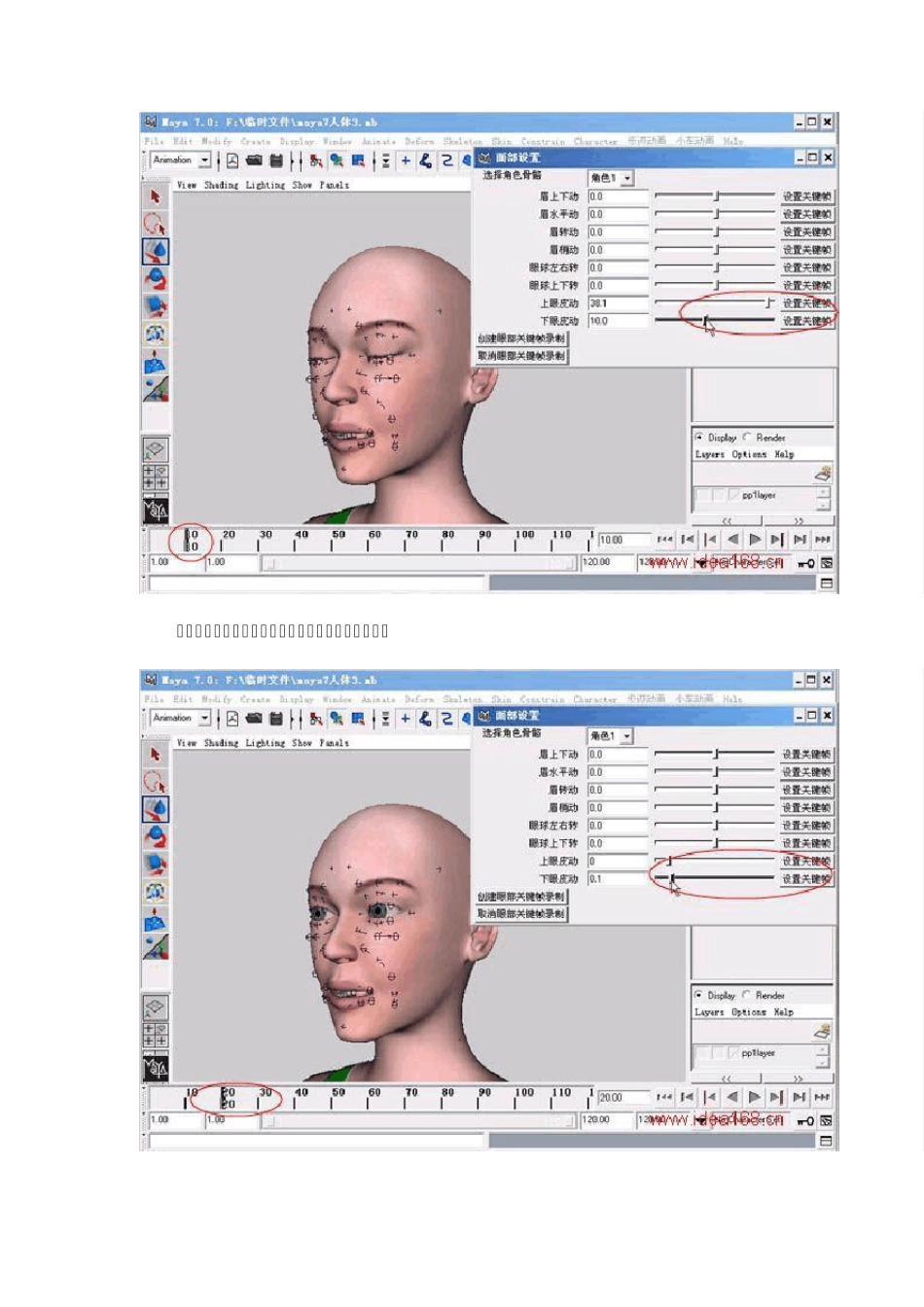Click the 上眼皮动 slider handle in top screenshot
Screen dimensions: 924x1307
(x=768, y=303)
